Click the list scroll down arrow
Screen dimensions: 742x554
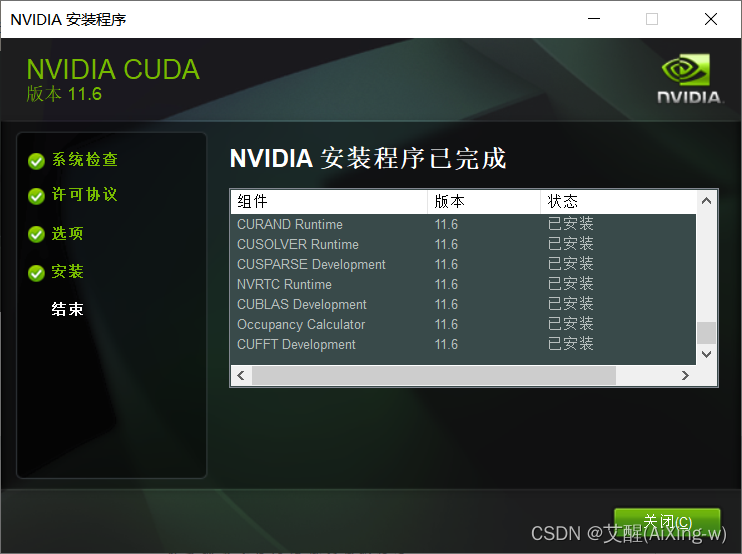pyautogui.click(x=707, y=354)
